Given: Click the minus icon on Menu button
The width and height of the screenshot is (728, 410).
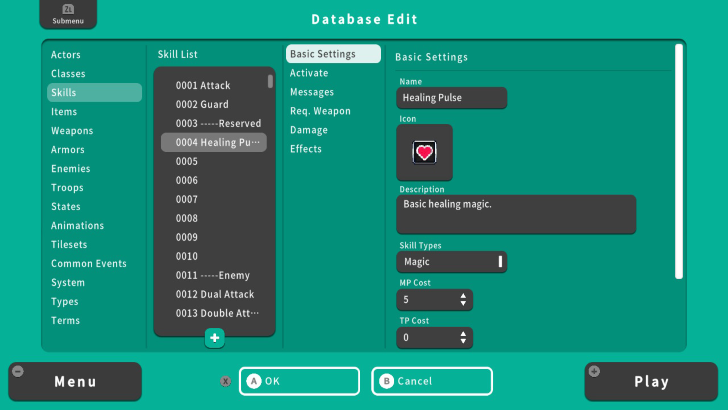Looking at the screenshot, I should 18,371.
